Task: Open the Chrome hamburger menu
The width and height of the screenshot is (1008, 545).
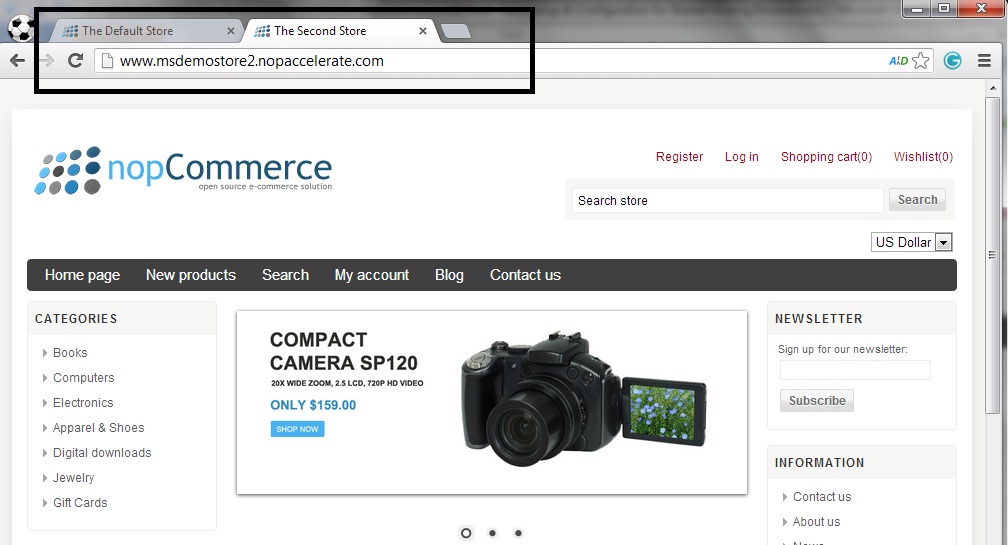Action: 984,61
